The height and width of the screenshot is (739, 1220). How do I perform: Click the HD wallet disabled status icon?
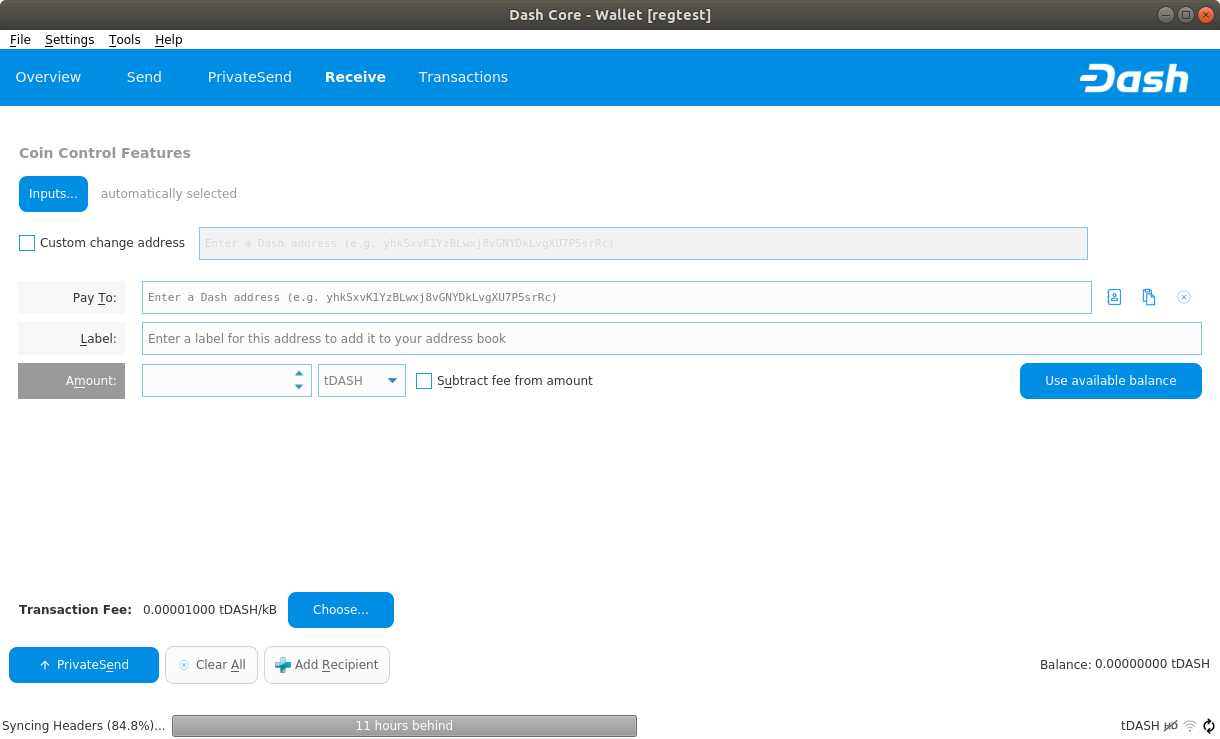[1171, 726]
